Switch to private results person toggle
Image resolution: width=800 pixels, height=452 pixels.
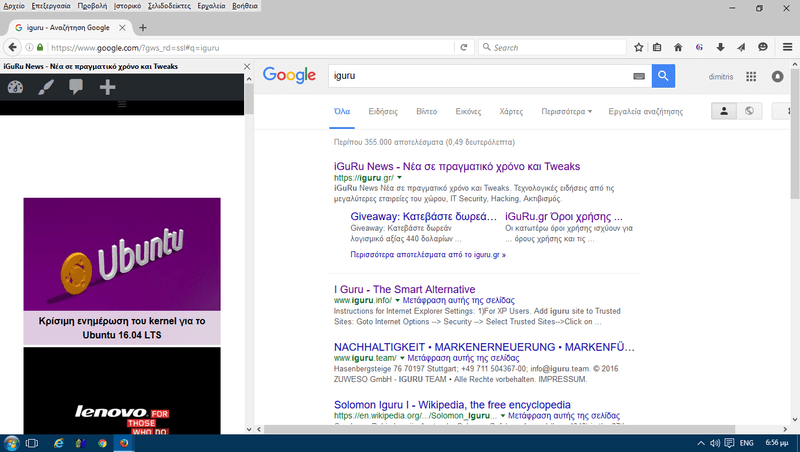tap(722, 110)
